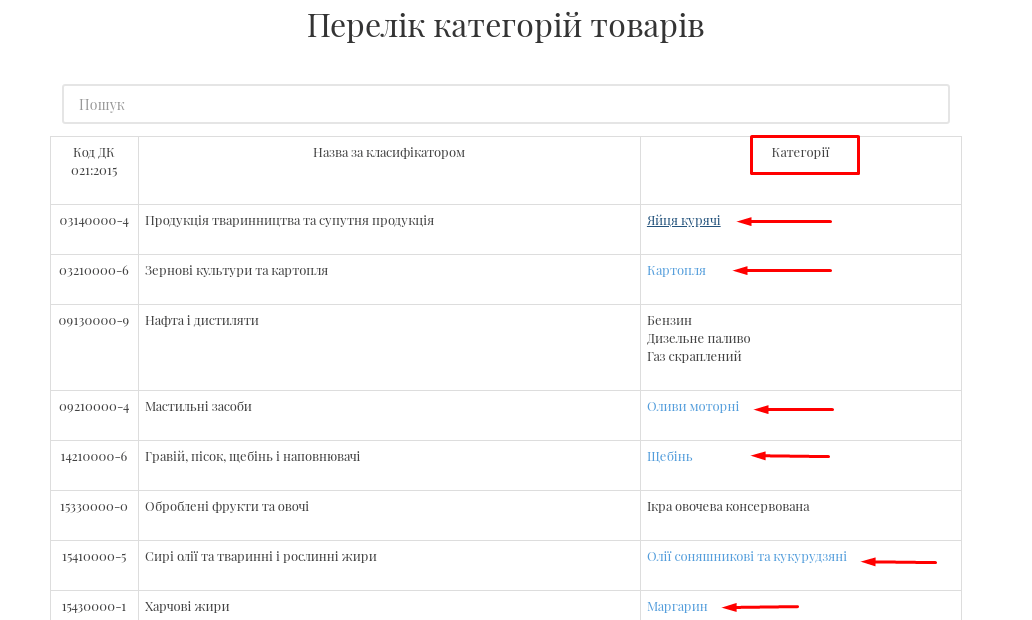The width and height of the screenshot is (1032, 620).
Task: Go to the Маргарин category link
Action: [x=676, y=606]
